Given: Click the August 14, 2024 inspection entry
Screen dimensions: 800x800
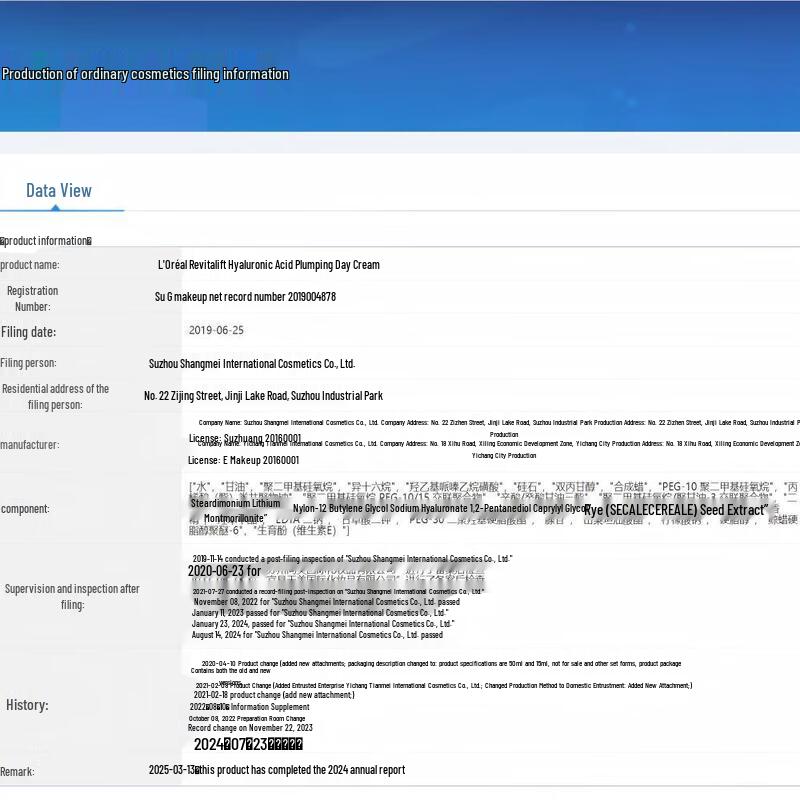Looking at the screenshot, I should pyautogui.click(x=317, y=635).
